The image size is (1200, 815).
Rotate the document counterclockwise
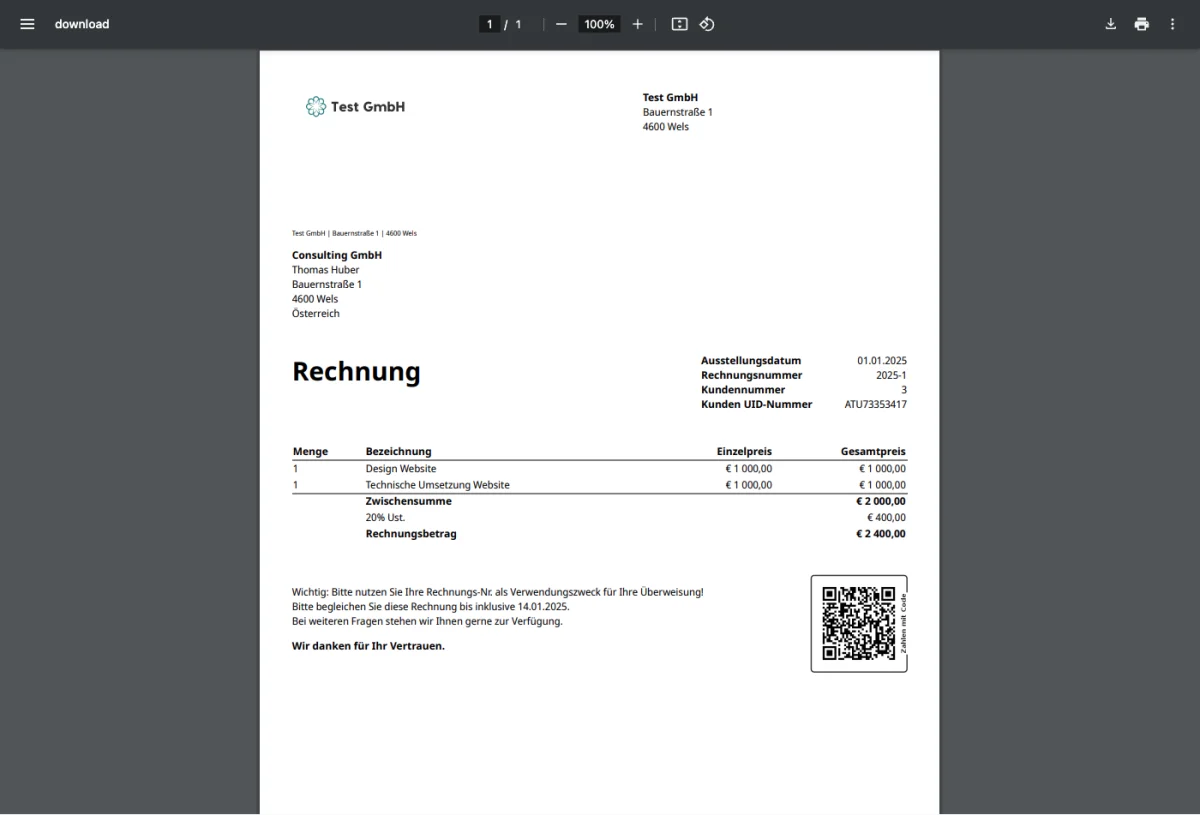(x=707, y=24)
